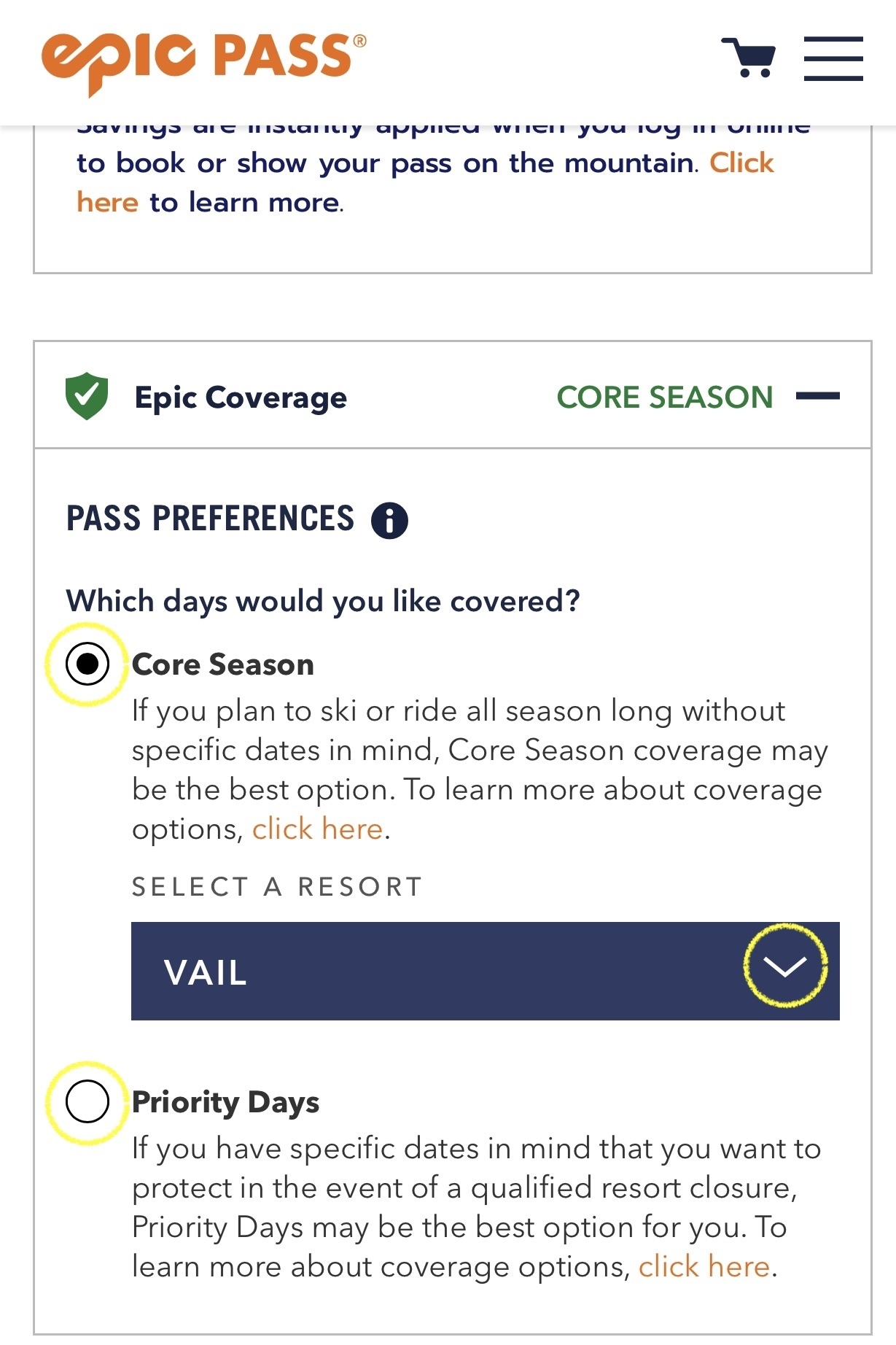Image resolution: width=896 pixels, height=1345 pixels.
Task: Open the shopping cart
Action: pos(749,57)
